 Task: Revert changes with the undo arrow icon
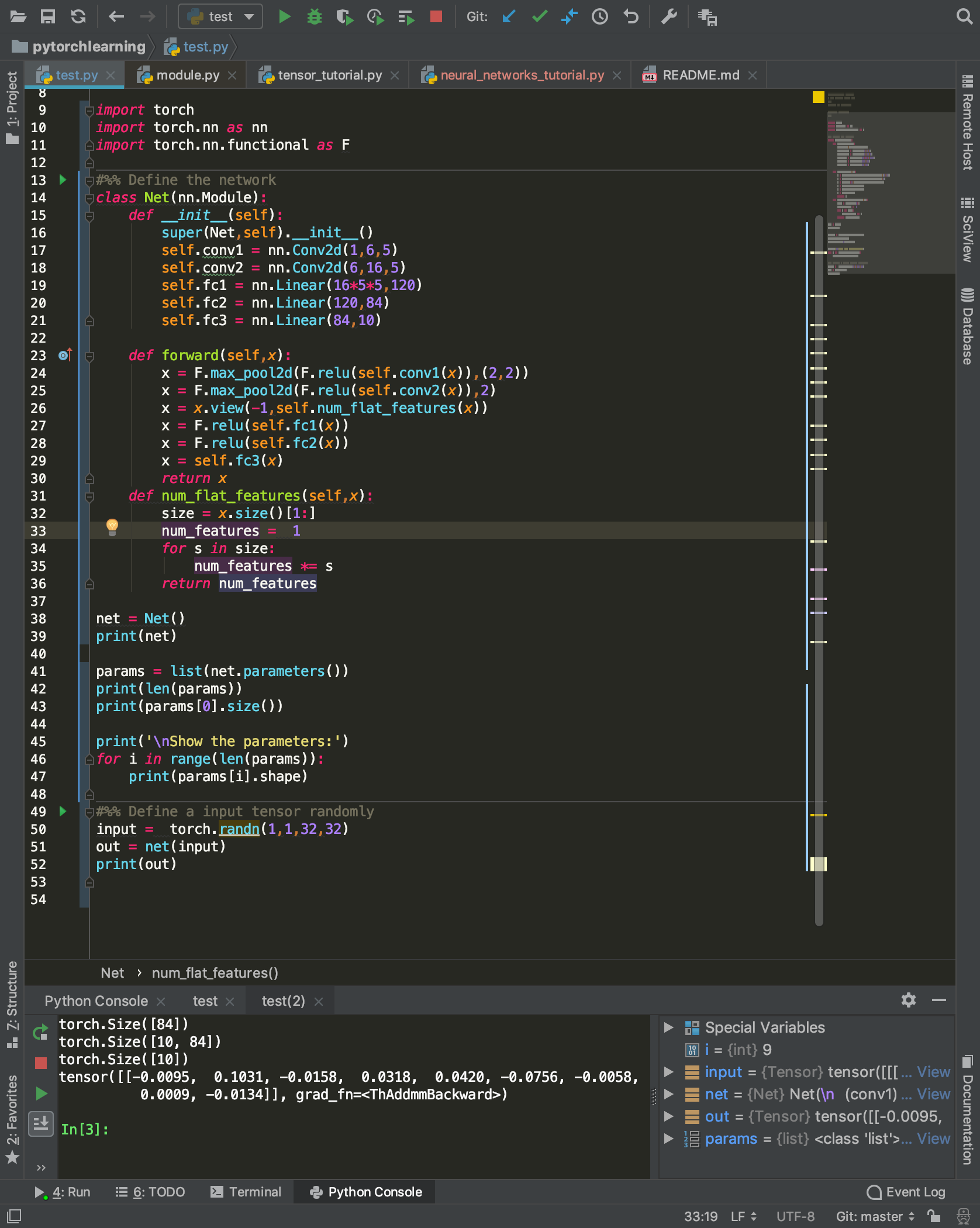pyautogui.click(x=630, y=16)
